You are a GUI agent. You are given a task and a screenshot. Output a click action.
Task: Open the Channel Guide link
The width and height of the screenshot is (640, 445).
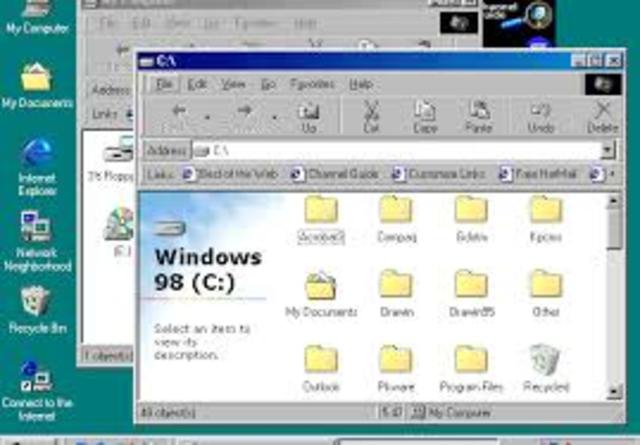334,174
